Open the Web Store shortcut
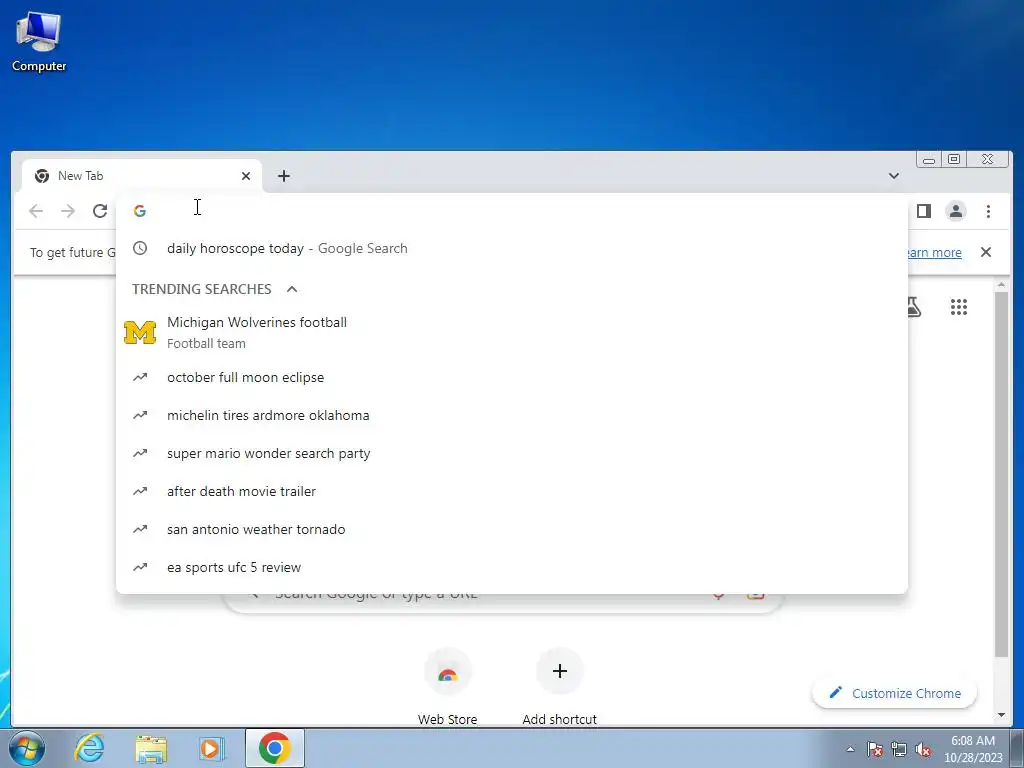This screenshot has width=1024, height=768. tap(447, 687)
